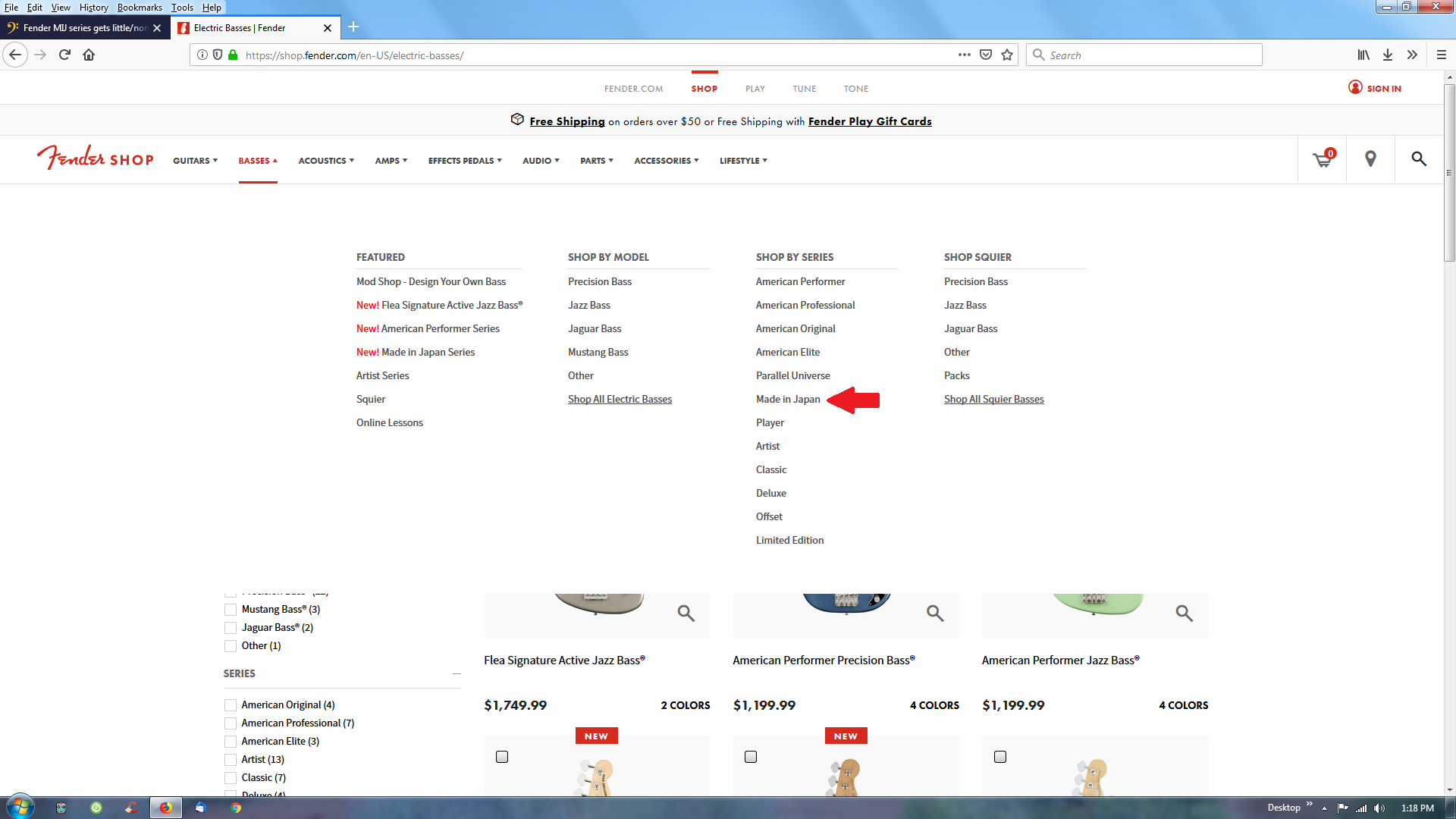The height and width of the screenshot is (819, 1456).
Task: Zoom the American Performer Precision Bass image
Action: pyautogui.click(x=935, y=613)
